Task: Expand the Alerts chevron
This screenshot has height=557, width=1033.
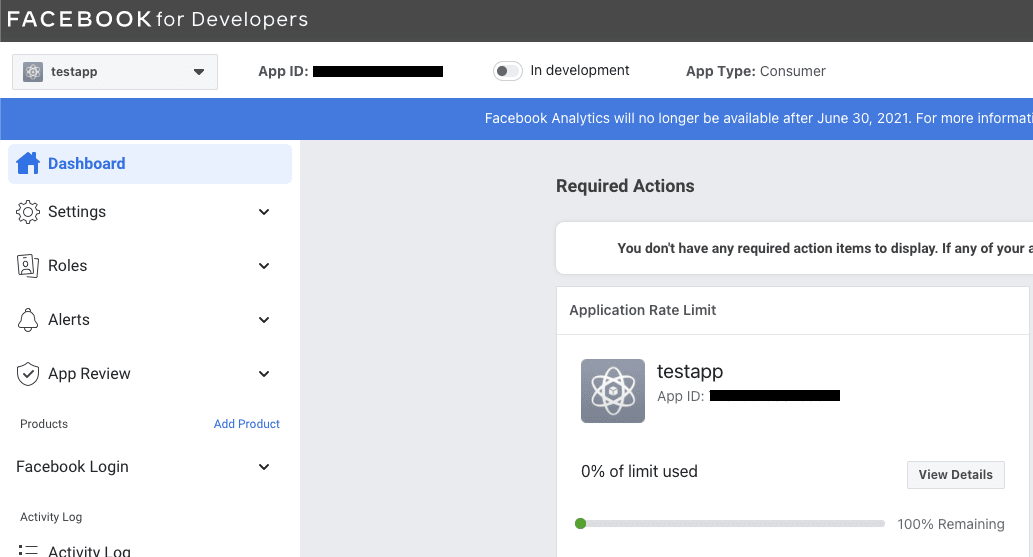Action: [x=264, y=320]
